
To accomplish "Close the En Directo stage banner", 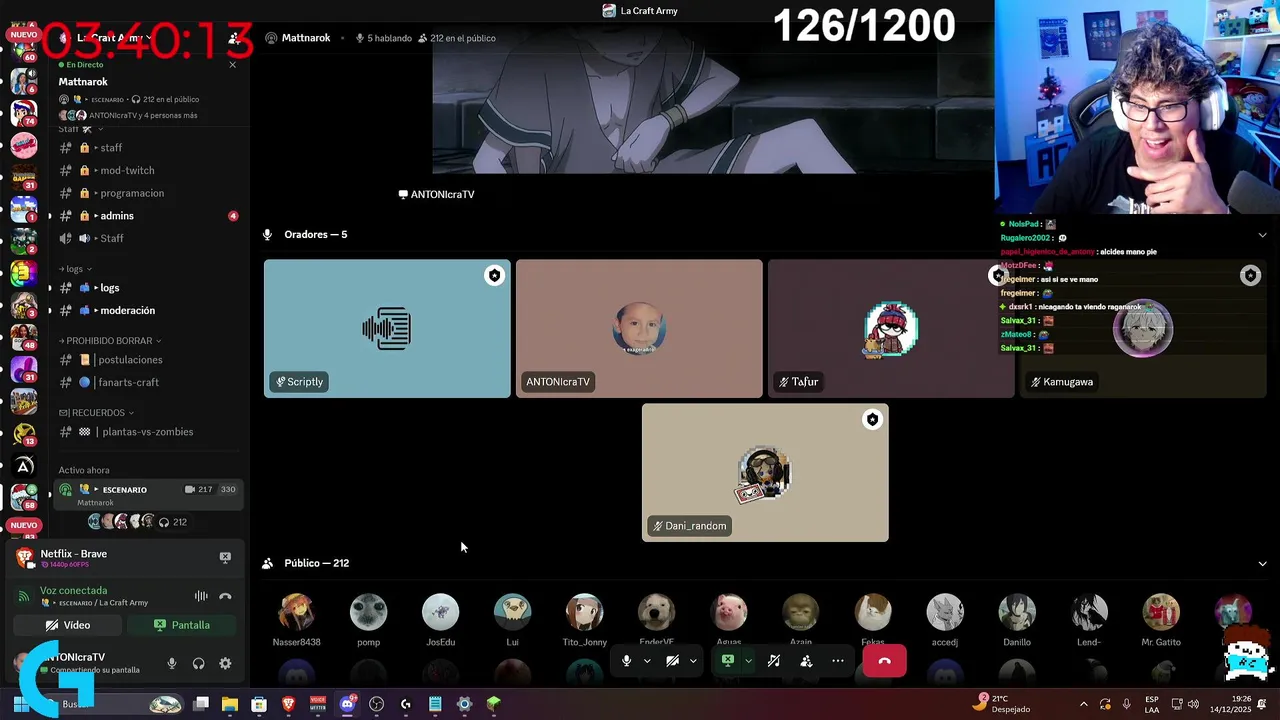I will [x=233, y=64].
